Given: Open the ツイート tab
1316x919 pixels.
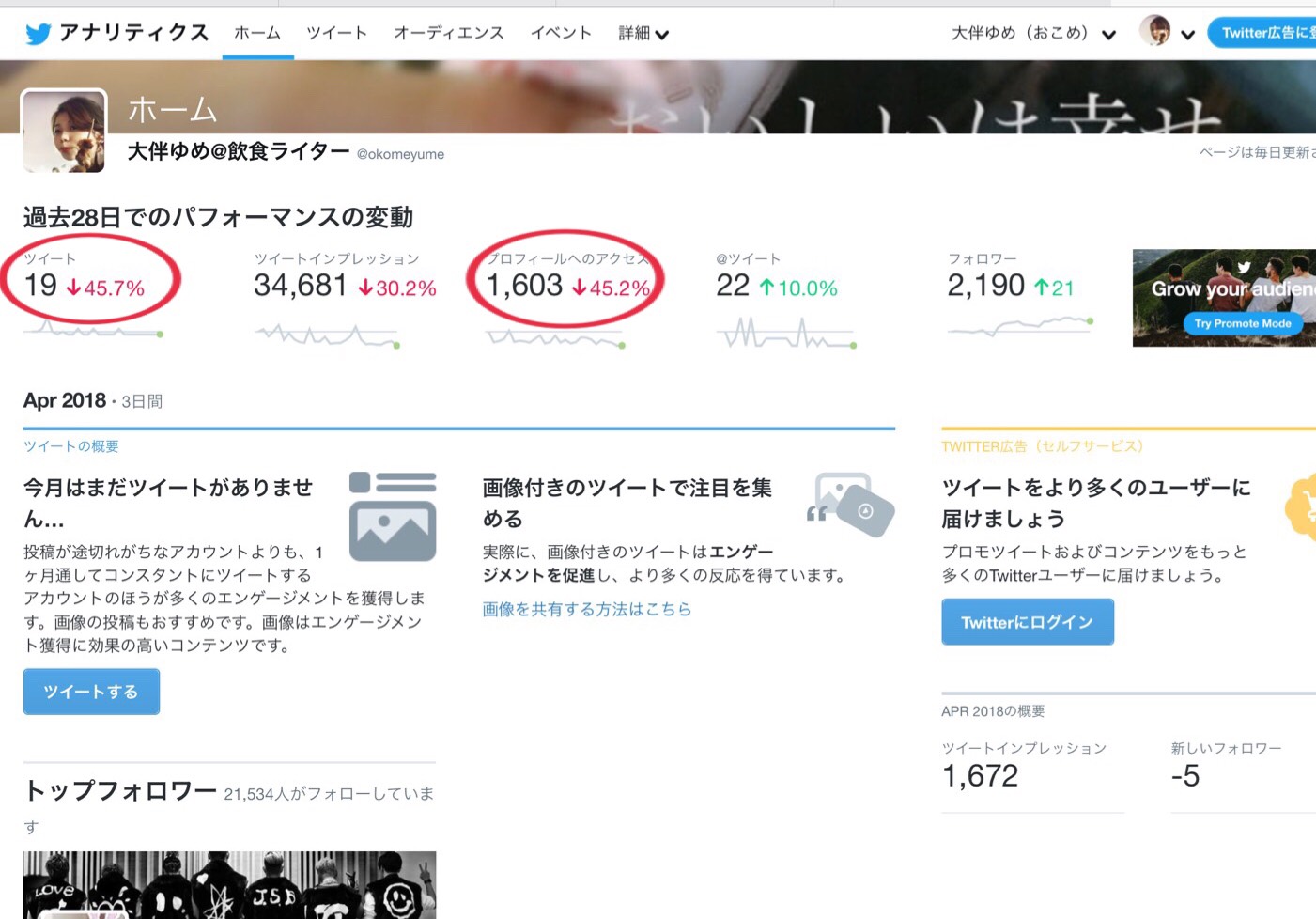Looking at the screenshot, I should point(336,33).
